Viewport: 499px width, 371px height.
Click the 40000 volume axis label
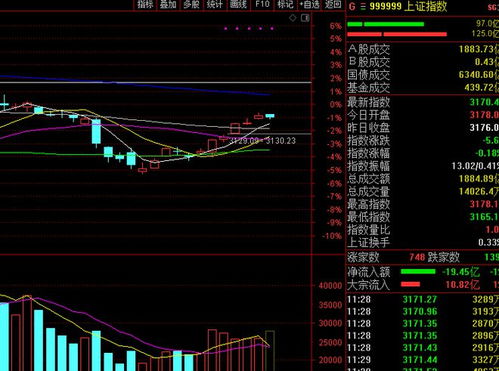coord(330,286)
